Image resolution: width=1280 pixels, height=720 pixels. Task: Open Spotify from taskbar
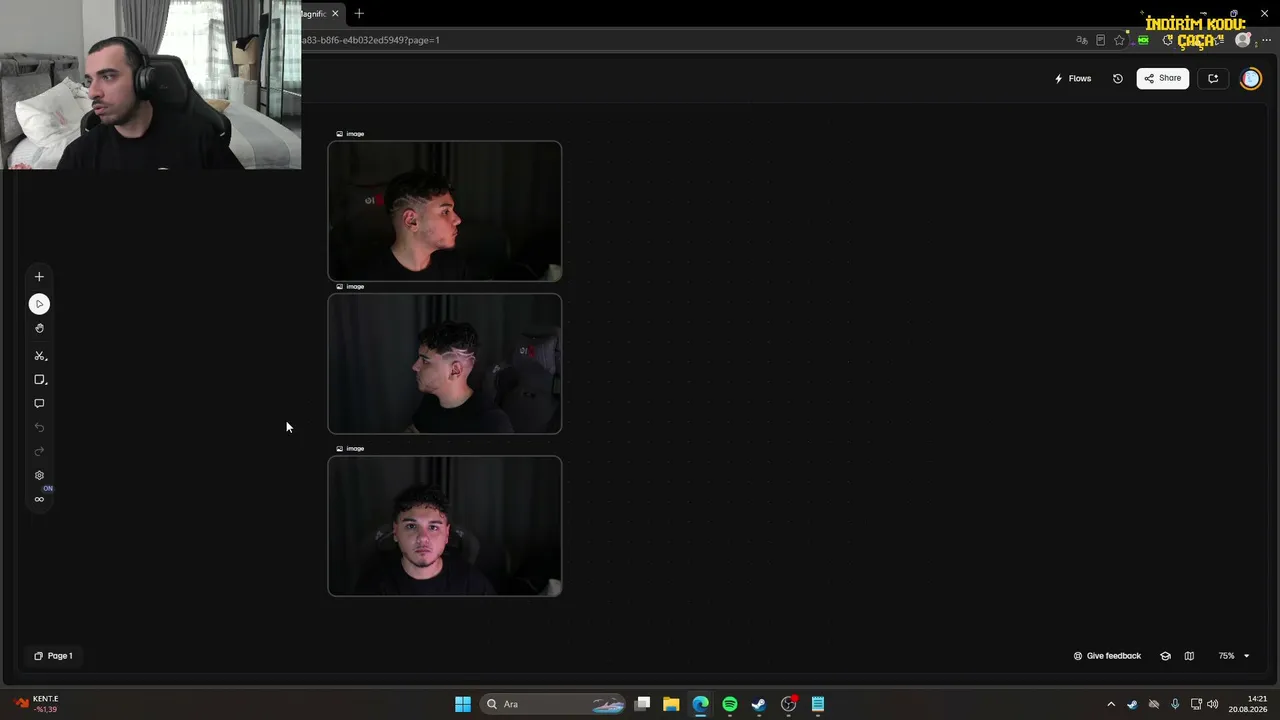(729, 704)
